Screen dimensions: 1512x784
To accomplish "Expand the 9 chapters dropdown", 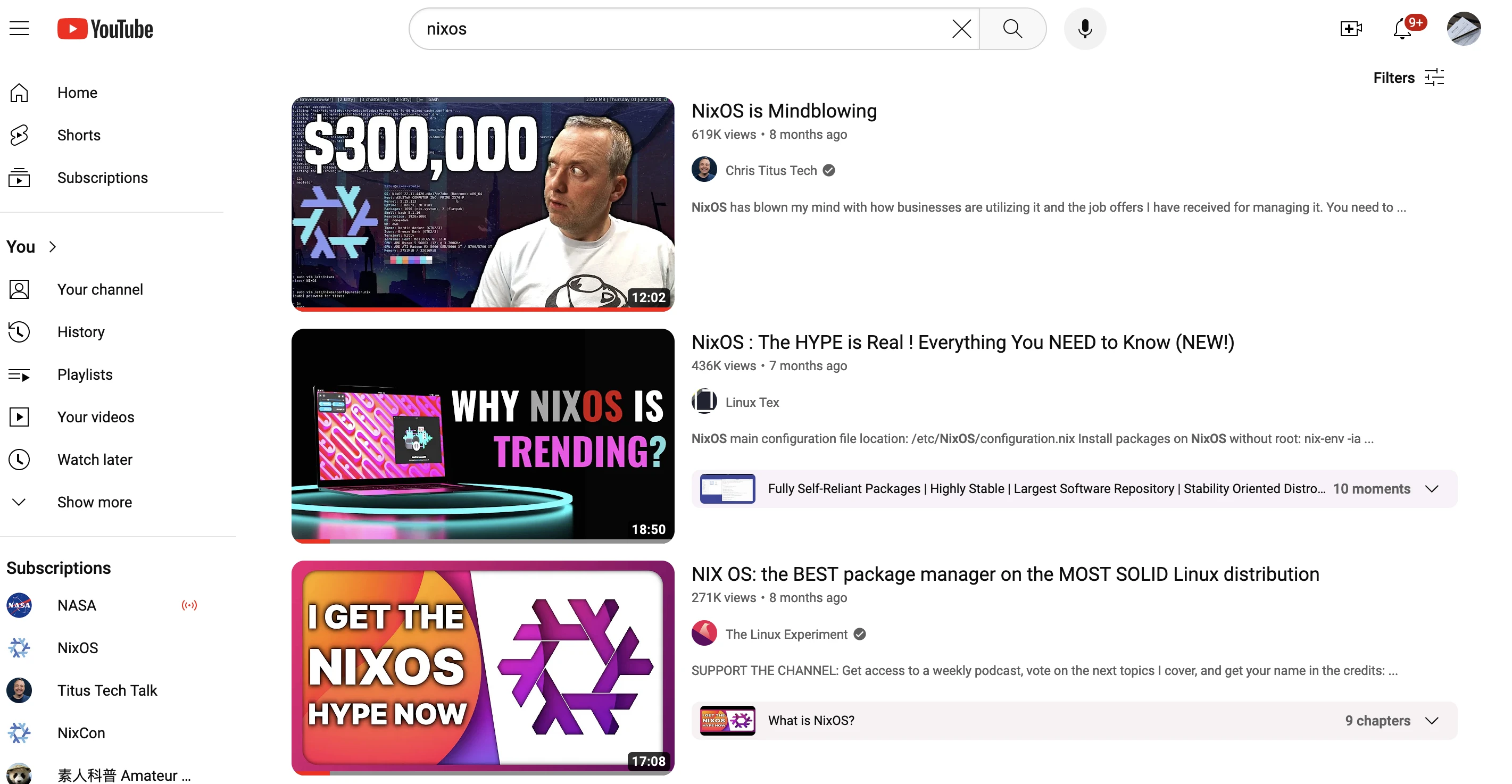I will (x=1432, y=721).
